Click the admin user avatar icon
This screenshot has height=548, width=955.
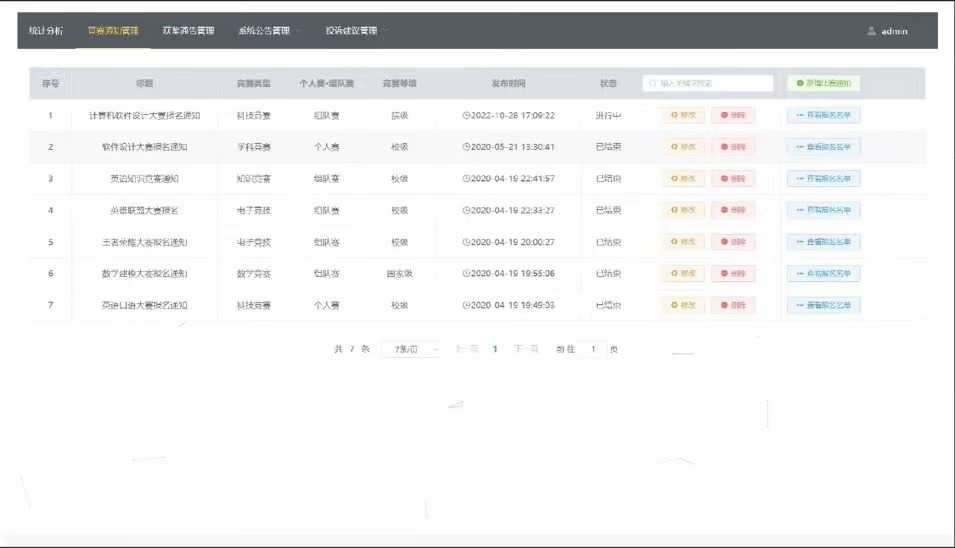tap(871, 31)
